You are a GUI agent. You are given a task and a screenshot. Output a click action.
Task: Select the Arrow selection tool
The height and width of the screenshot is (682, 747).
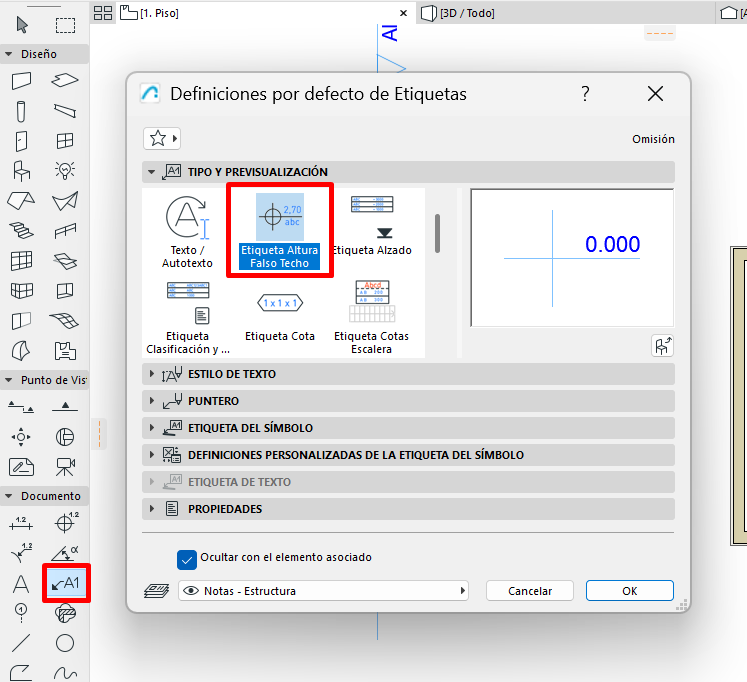[x=22, y=25]
